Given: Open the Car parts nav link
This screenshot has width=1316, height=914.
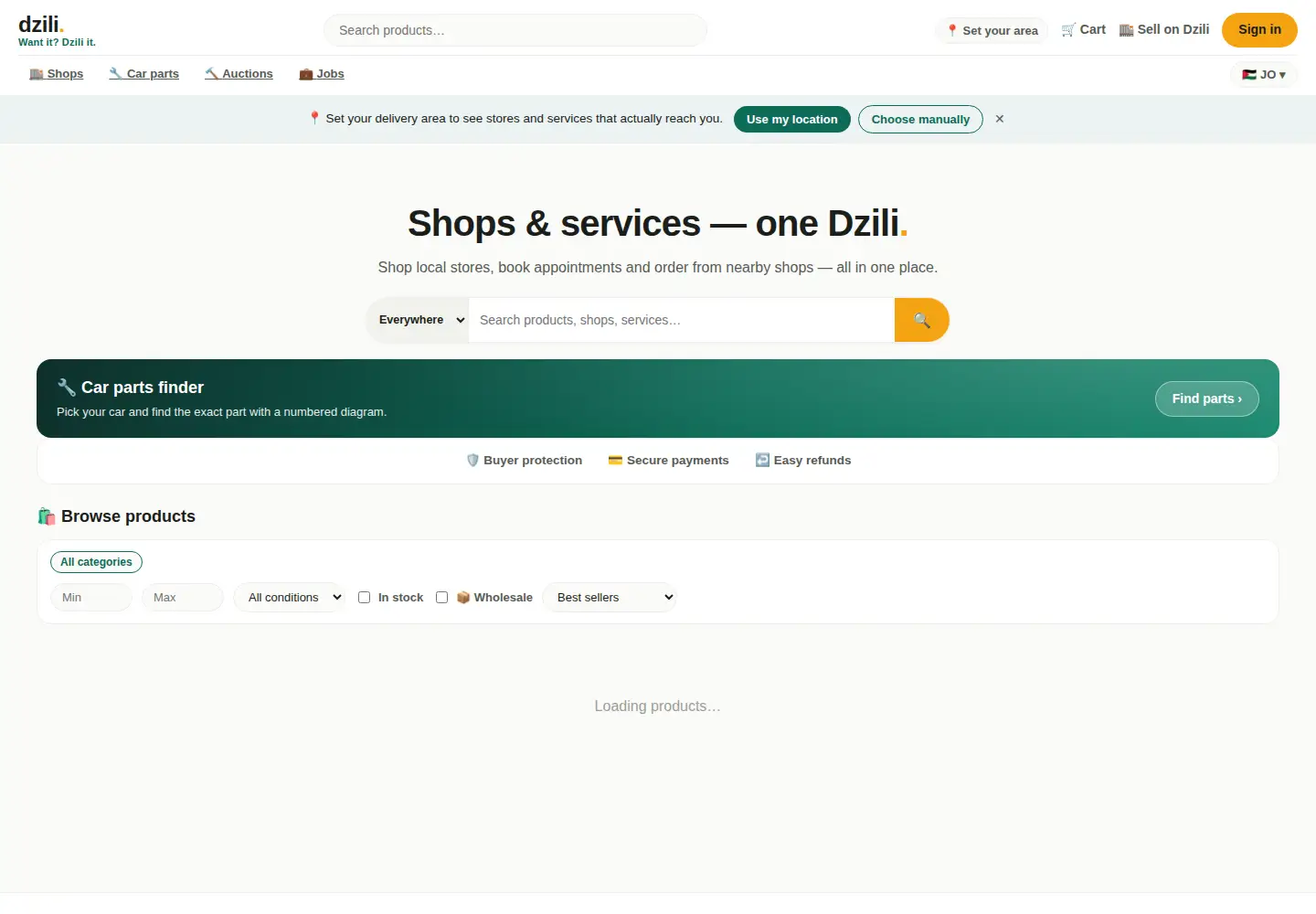Looking at the screenshot, I should click(144, 74).
